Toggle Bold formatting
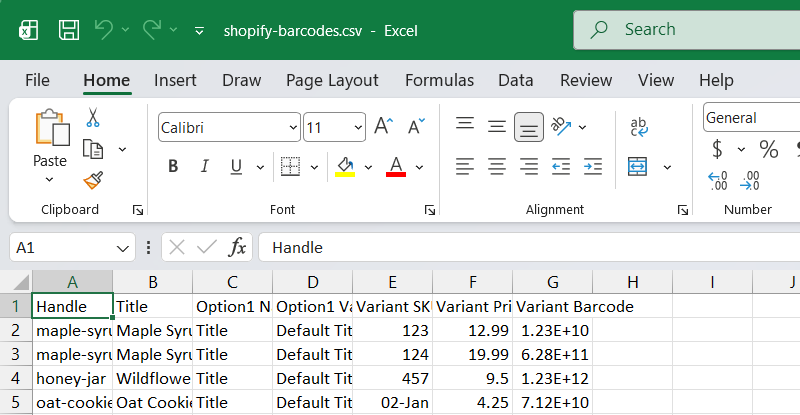Image resolution: width=800 pixels, height=415 pixels. [173, 166]
